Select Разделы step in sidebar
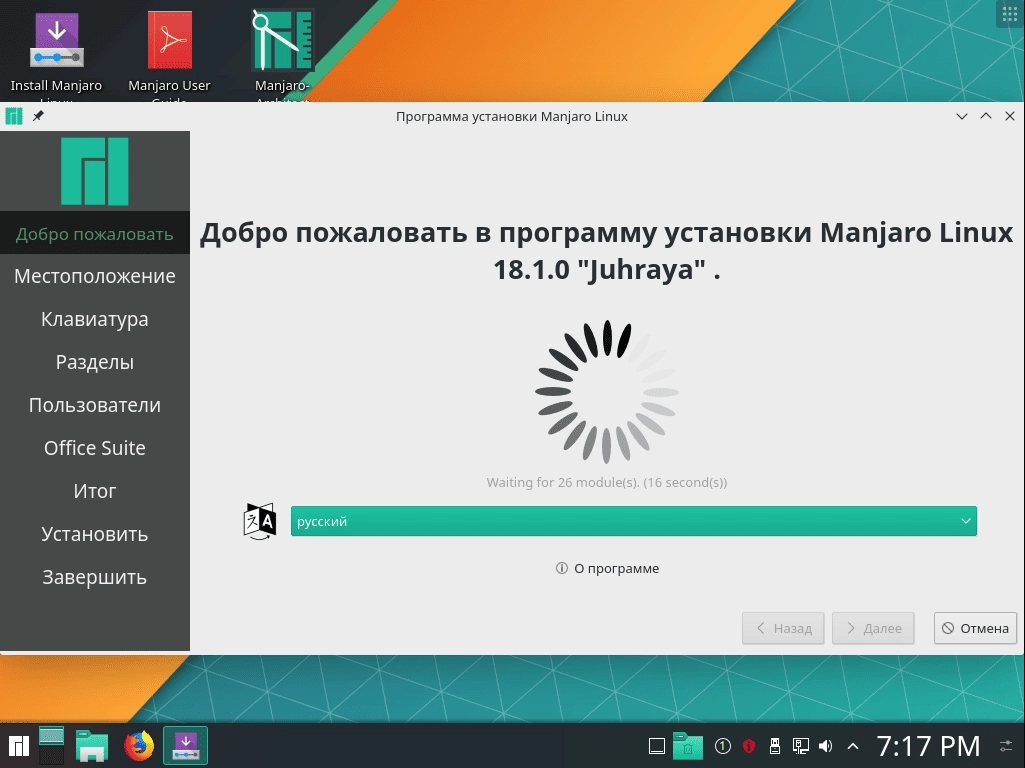Viewport: 1025px width, 768px height. coord(95,362)
